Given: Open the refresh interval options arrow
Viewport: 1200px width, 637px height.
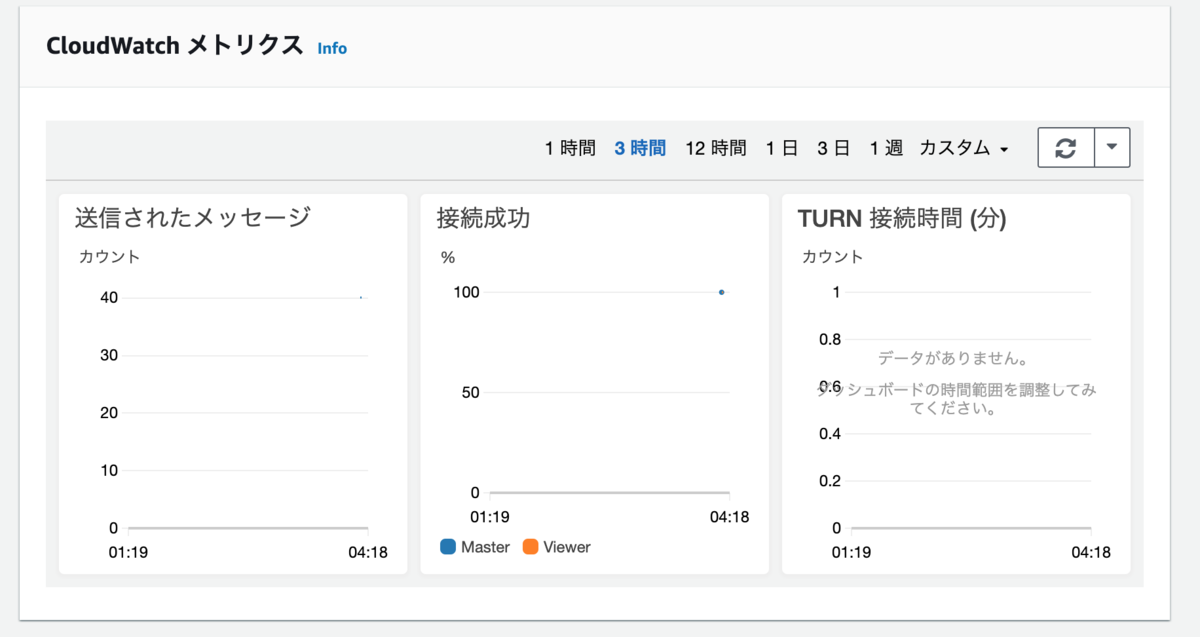Looking at the screenshot, I should (x=1112, y=147).
